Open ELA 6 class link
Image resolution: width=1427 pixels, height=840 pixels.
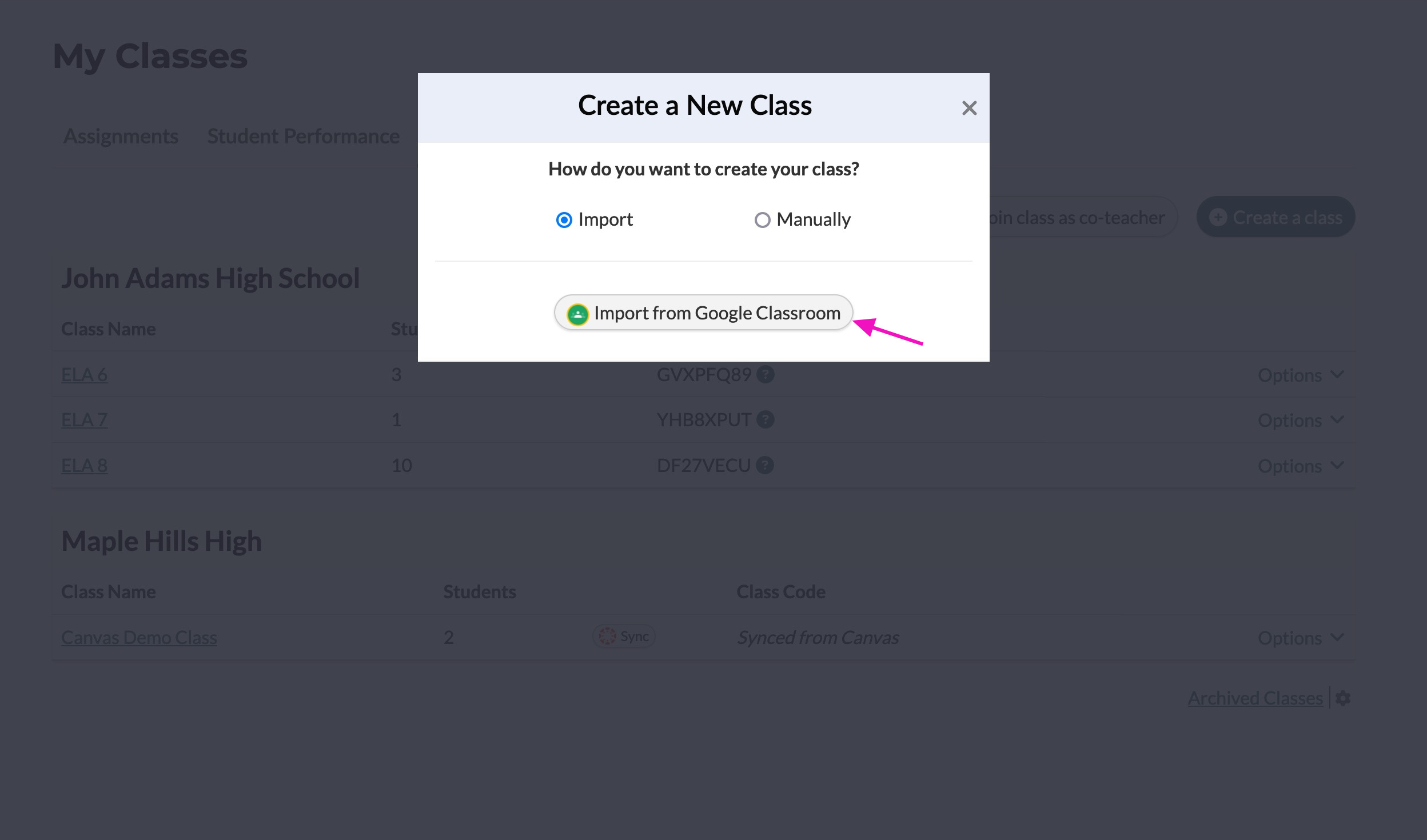tap(85, 374)
